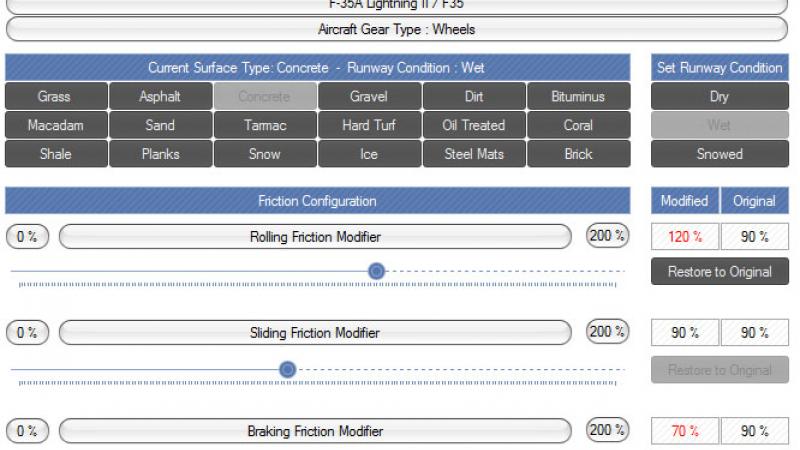Select the Asphalt surface type
This screenshot has width=800, height=450.
(161, 96)
